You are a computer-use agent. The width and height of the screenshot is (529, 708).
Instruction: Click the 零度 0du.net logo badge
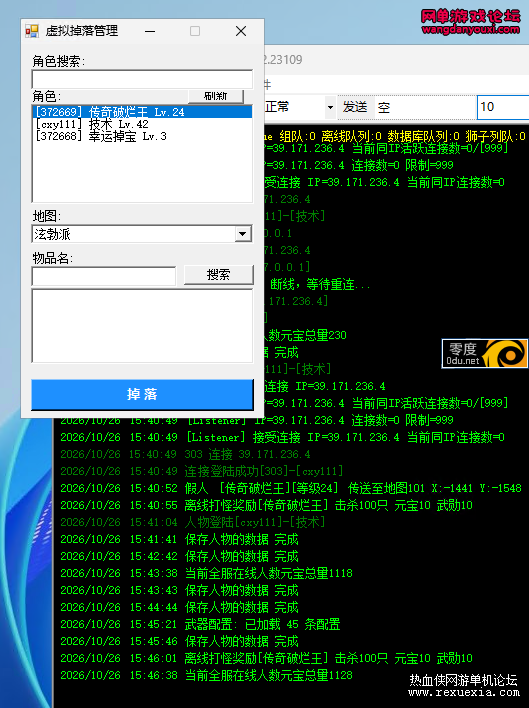pyautogui.click(x=484, y=353)
